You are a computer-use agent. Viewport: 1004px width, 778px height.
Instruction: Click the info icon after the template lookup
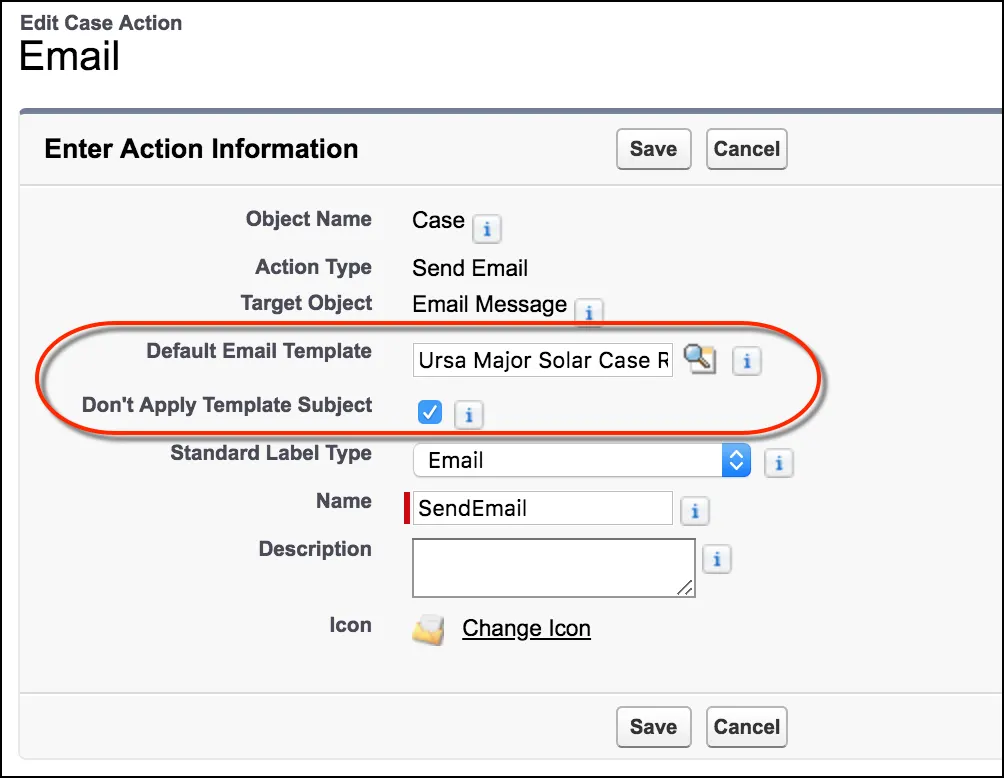click(746, 361)
